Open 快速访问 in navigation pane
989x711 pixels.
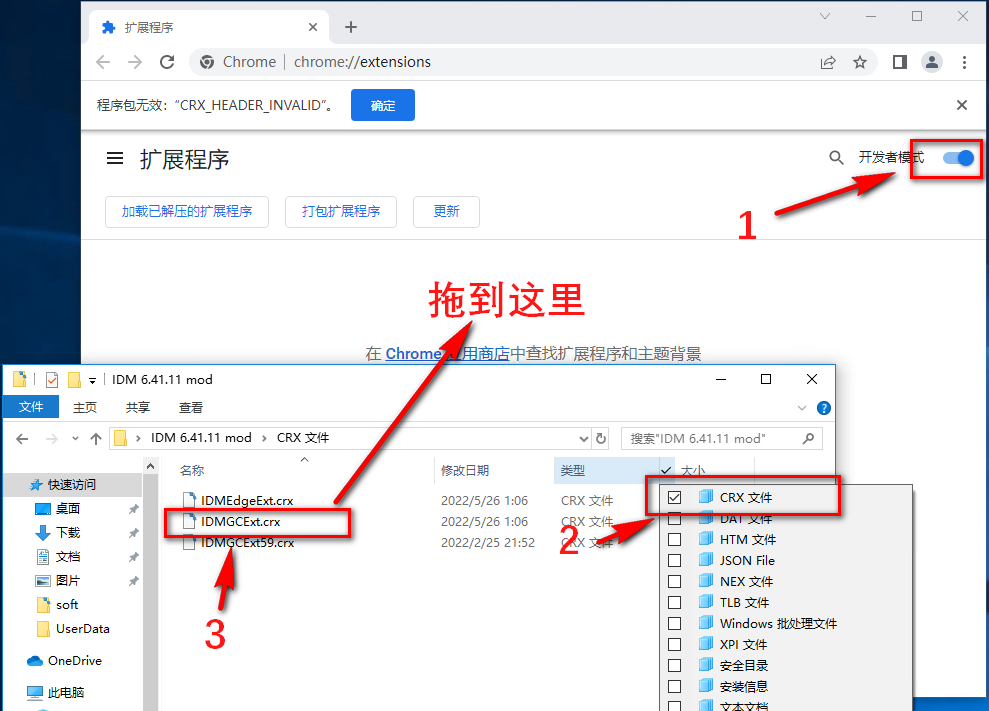(x=72, y=485)
